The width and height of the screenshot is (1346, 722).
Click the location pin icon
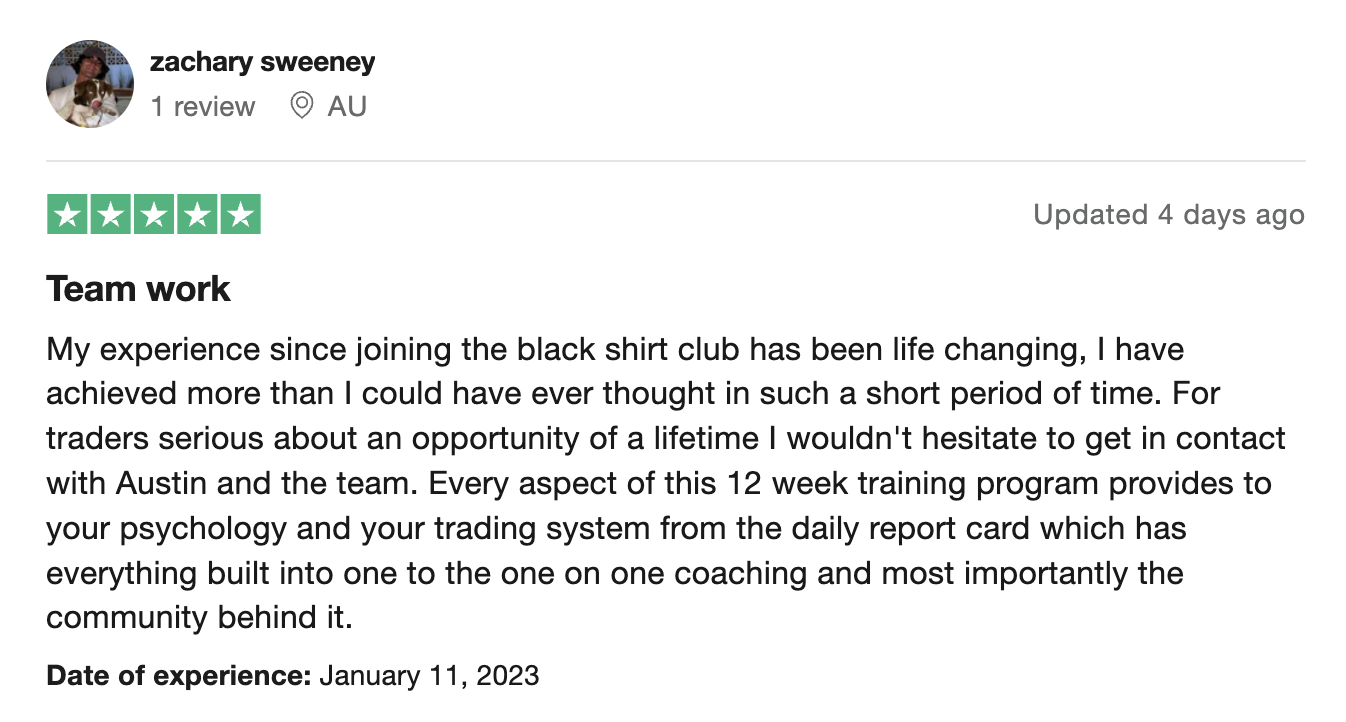coord(301,105)
